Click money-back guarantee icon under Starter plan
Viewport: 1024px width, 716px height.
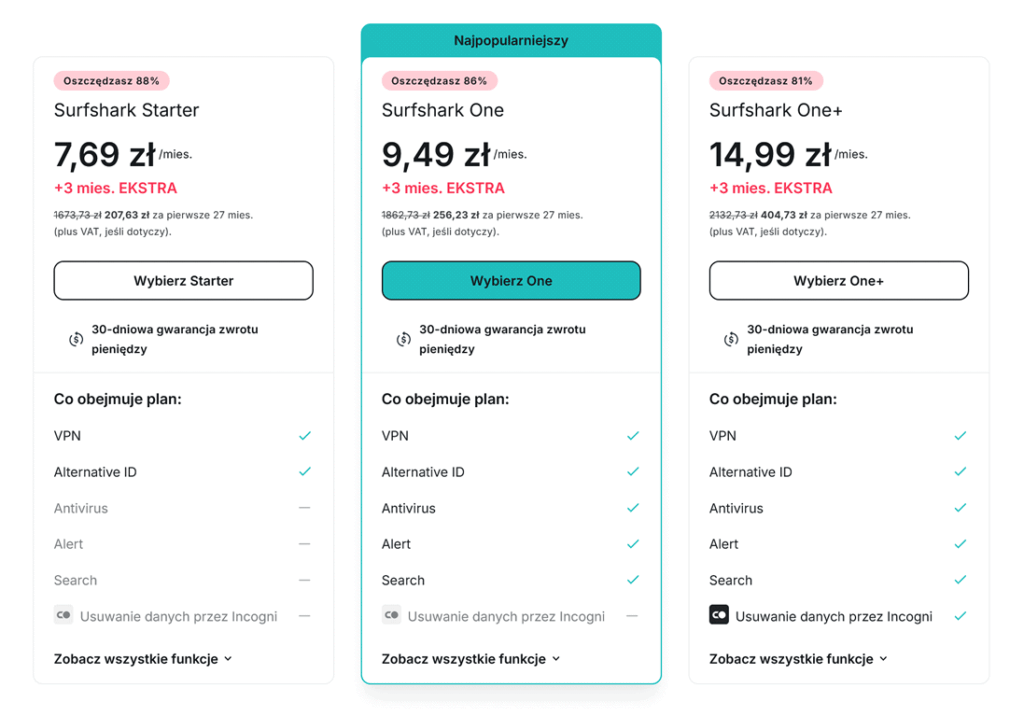pos(76,339)
